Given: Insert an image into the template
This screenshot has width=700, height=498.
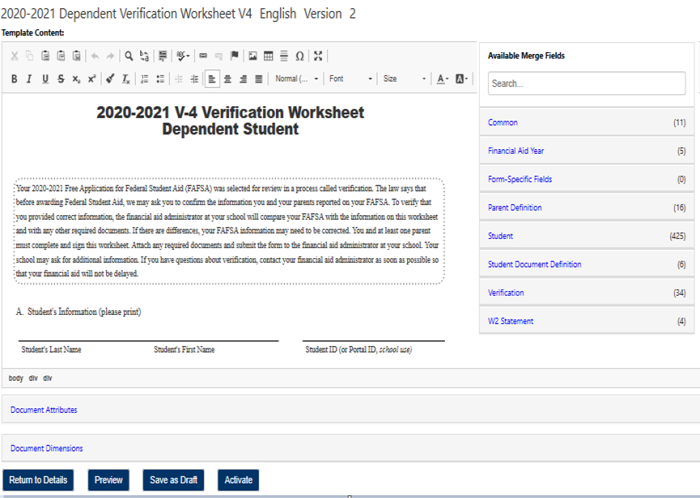Looking at the screenshot, I should point(253,56).
